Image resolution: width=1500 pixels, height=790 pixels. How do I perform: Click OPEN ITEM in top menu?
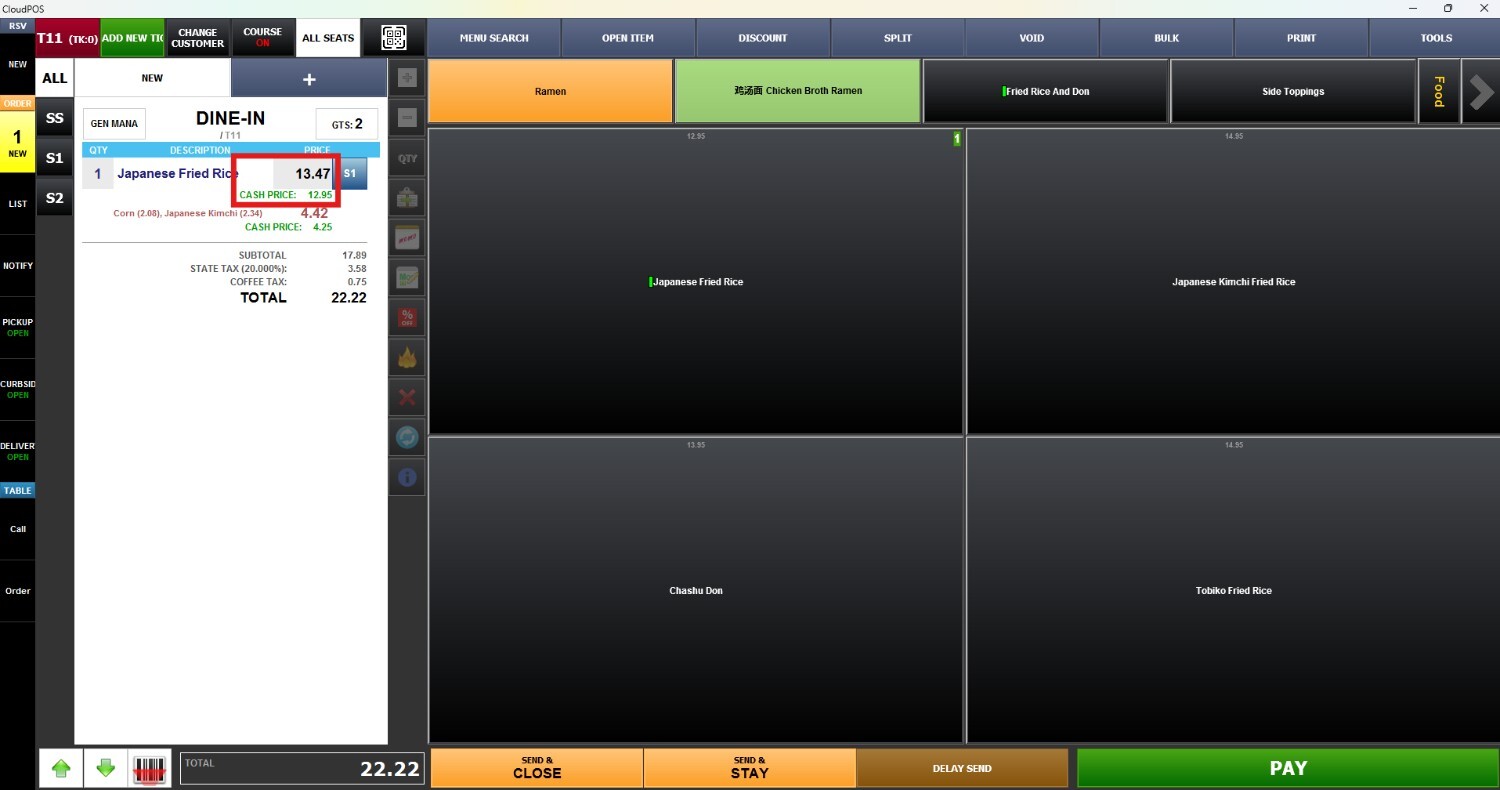coord(628,38)
